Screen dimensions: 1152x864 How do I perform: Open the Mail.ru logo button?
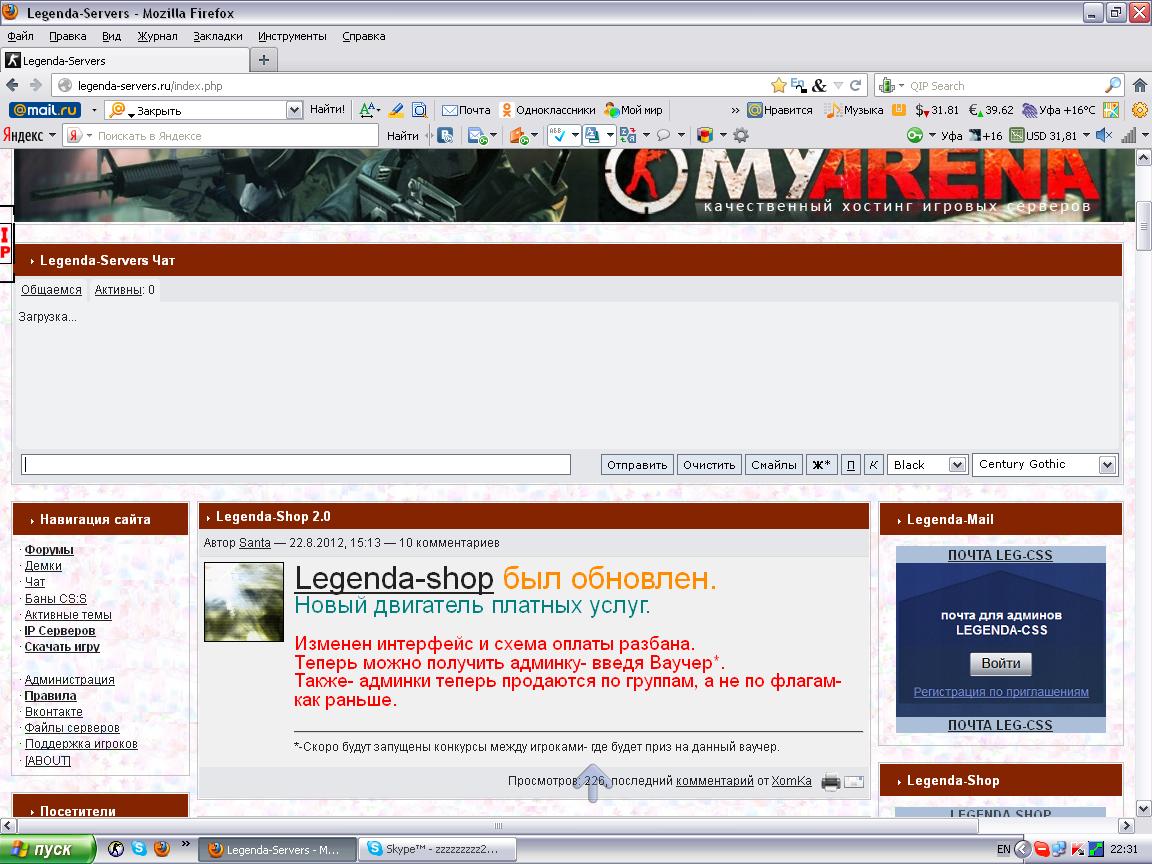pyautogui.click(x=45, y=110)
